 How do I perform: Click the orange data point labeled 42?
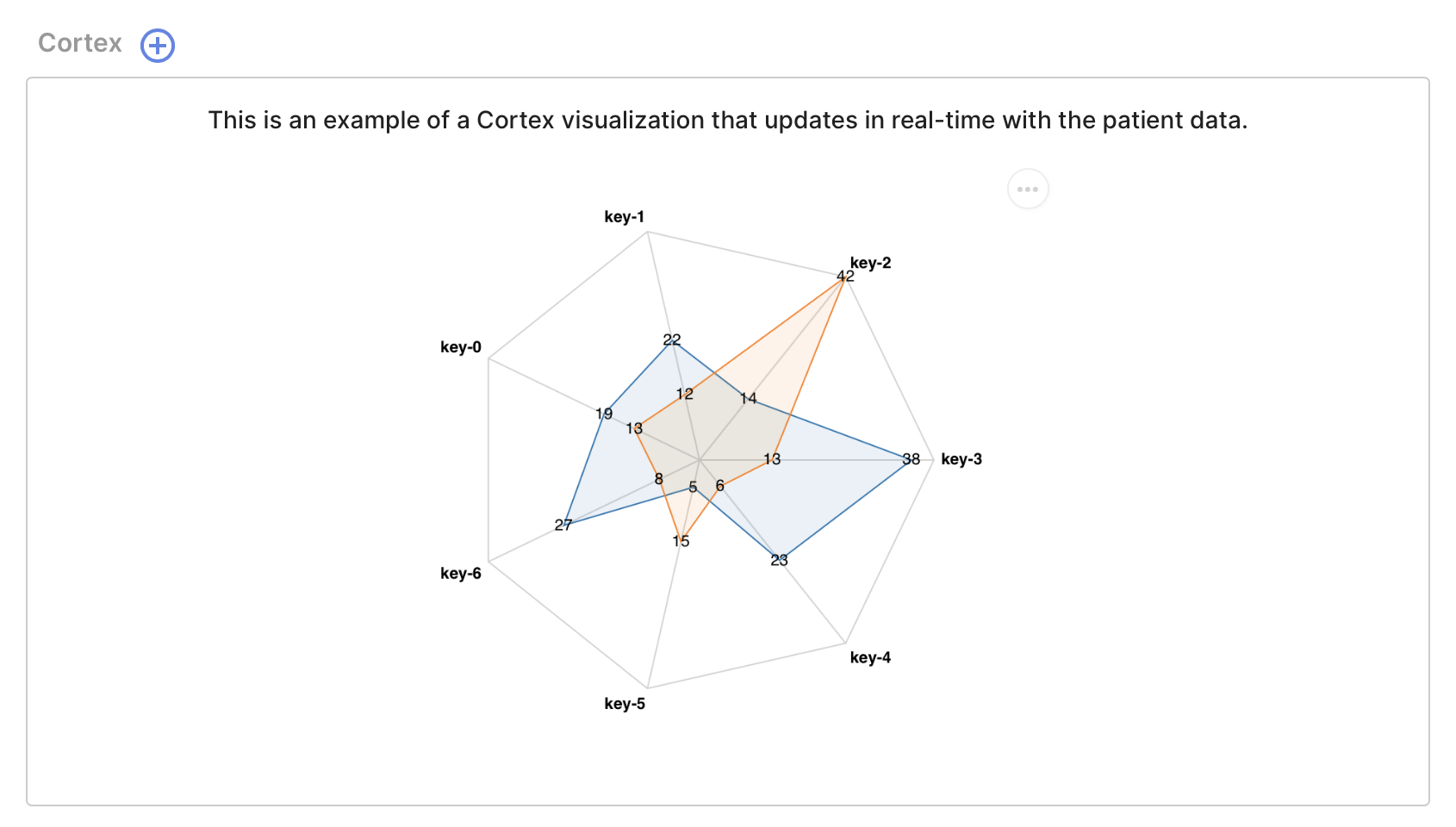click(845, 277)
